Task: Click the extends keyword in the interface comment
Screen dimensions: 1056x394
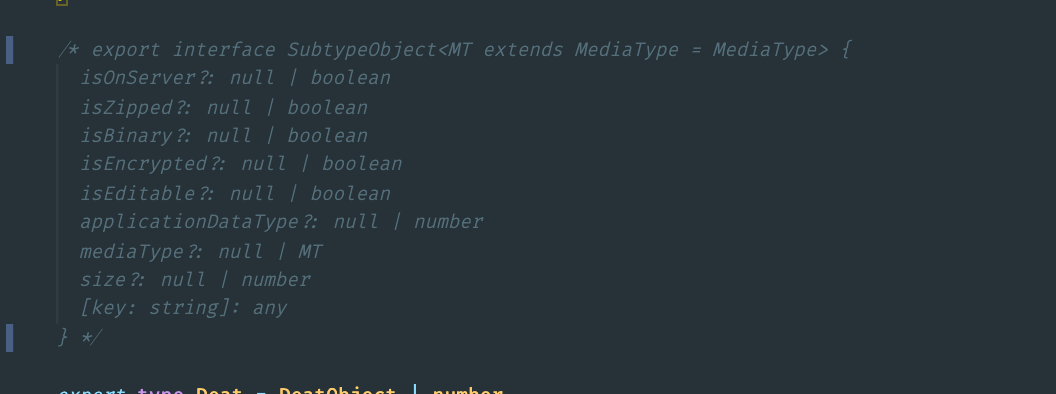Action: point(523,50)
